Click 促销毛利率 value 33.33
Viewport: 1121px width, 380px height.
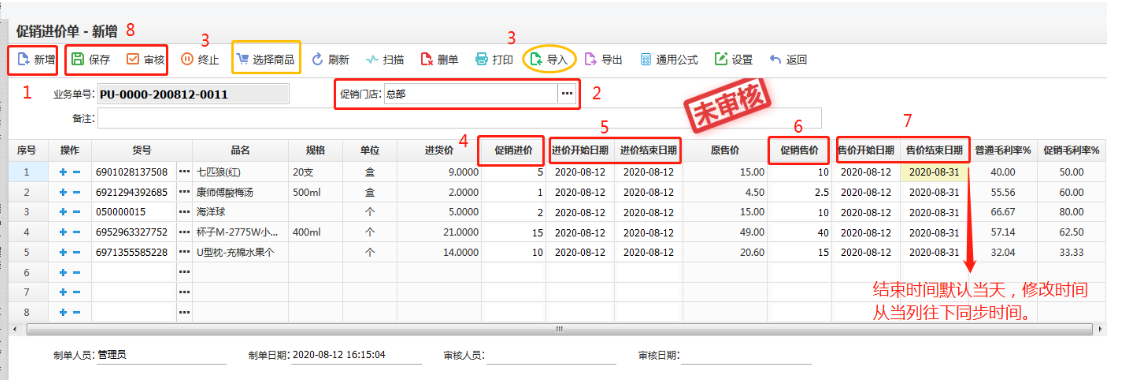(x=1071, y=252)
